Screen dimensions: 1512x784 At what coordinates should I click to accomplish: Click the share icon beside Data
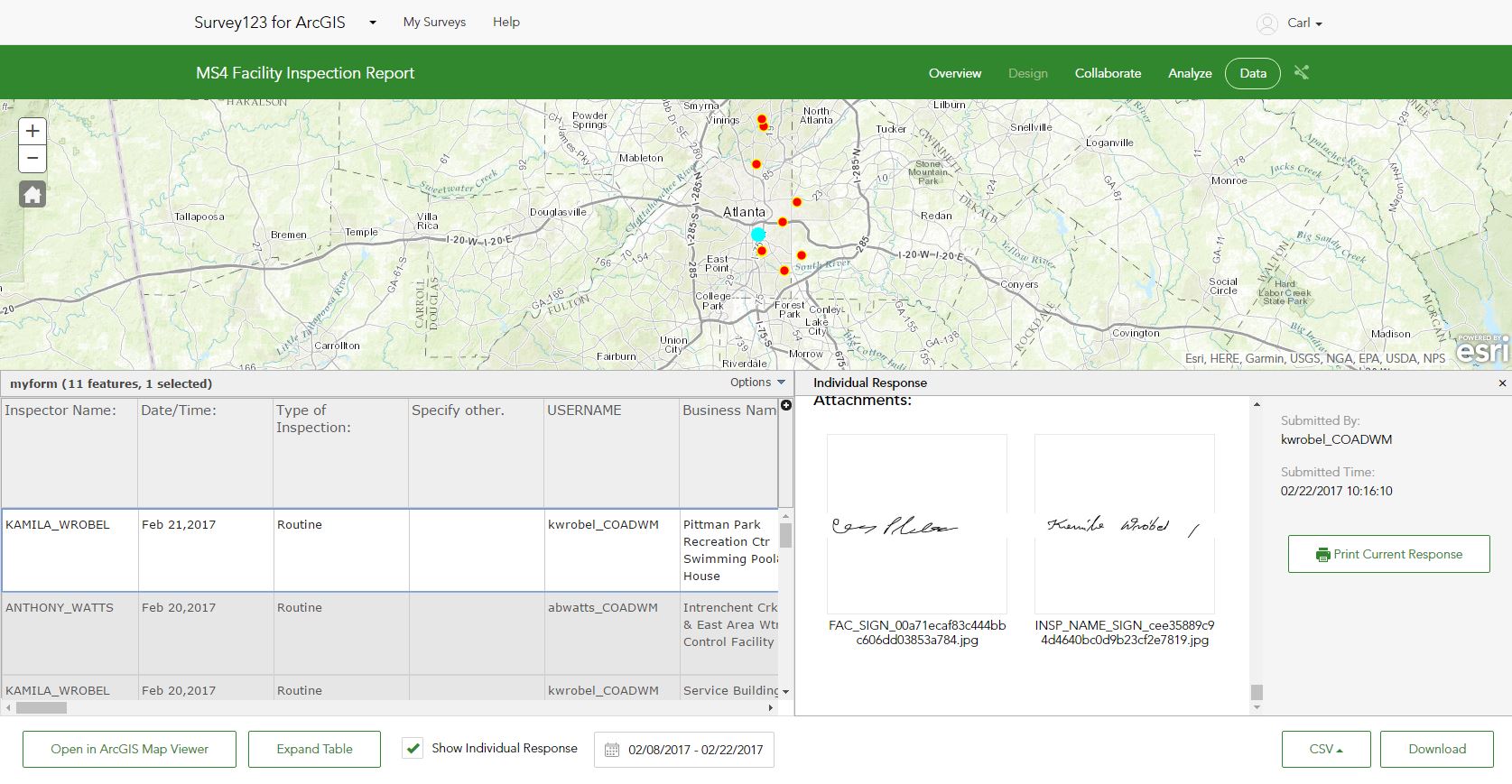click(x=1301, y=72)
